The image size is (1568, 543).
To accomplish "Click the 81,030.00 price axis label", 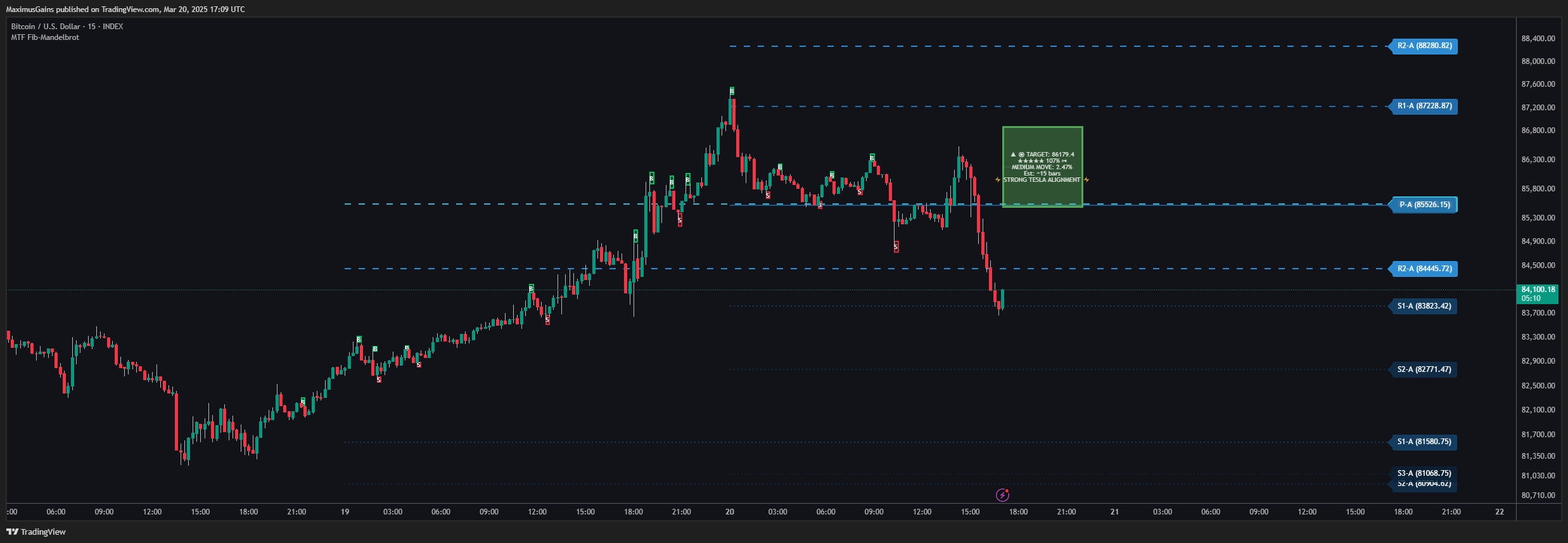I will coord(1538,476).
